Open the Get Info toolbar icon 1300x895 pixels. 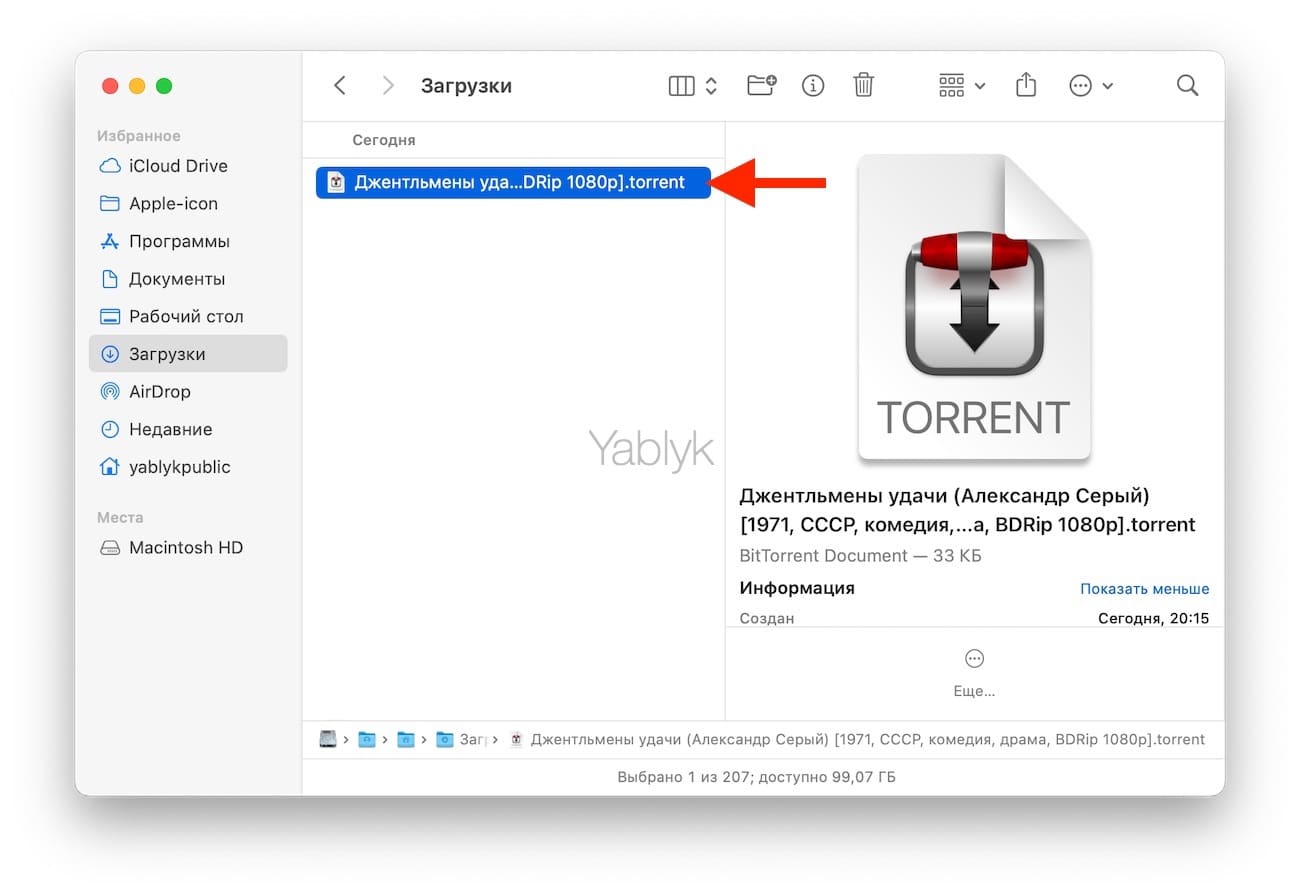[x=813, y=86]
